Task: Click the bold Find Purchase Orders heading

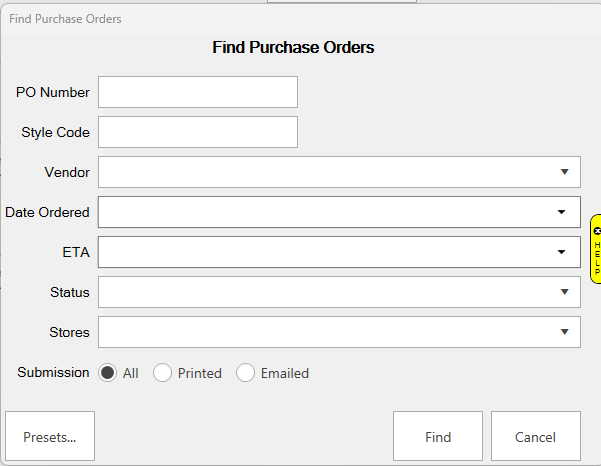Action: click(x=293, y=47)
